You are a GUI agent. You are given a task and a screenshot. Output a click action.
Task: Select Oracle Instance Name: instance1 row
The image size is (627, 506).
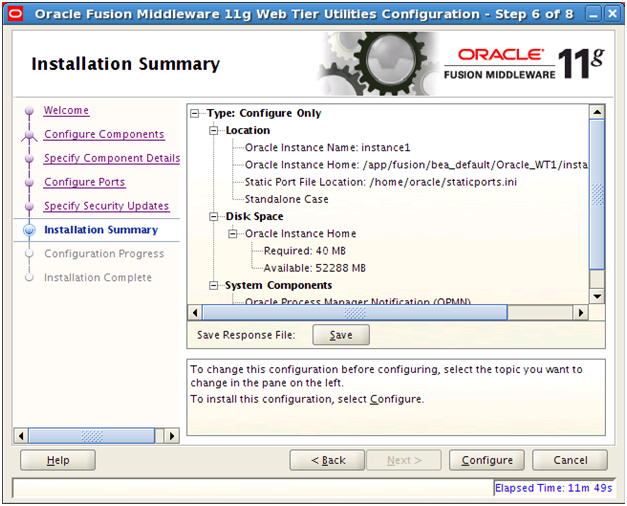point(327,148)
